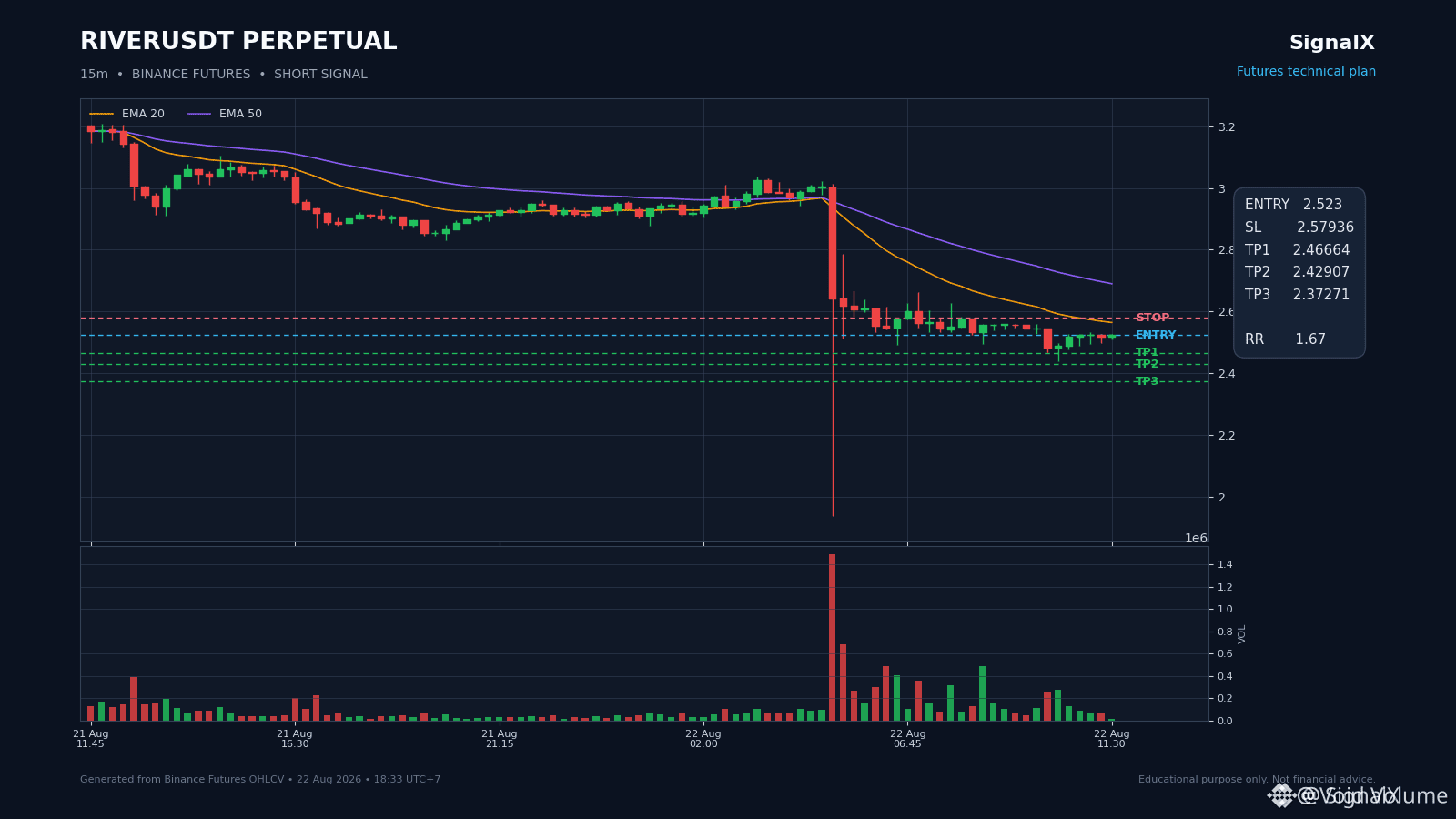The width and height of the screenshot is (1456, 819).
Task: Click the '21 Aug 11:45' time axis label
Action: point(90,739)
